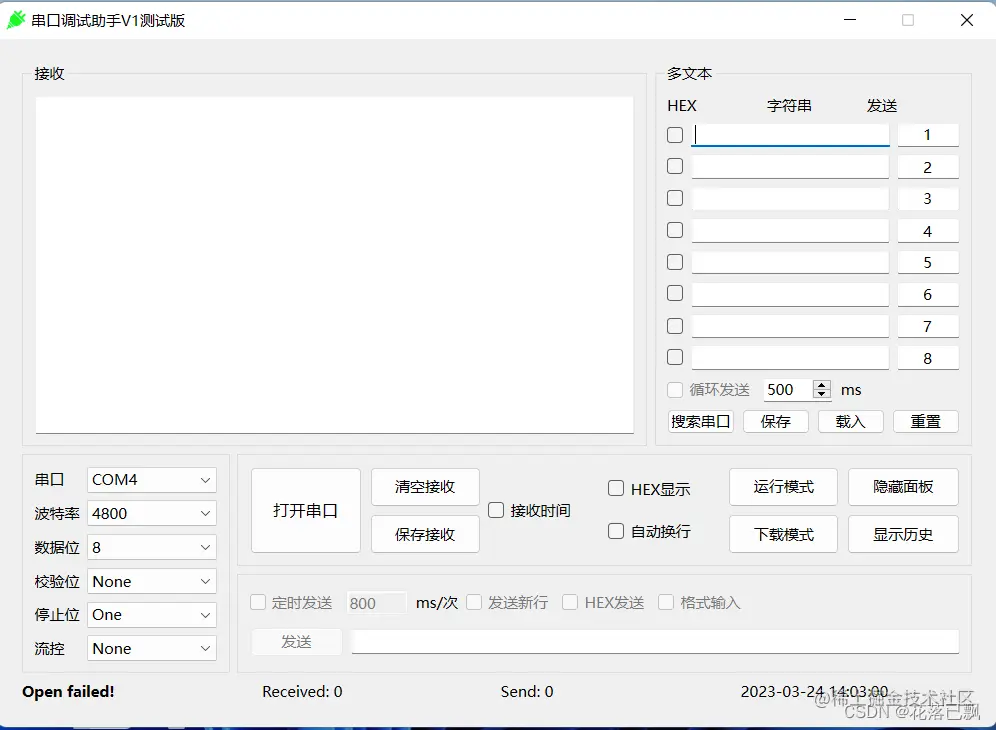Viewport: 996px width, 730px height.
Task: Click the 打开串口 button to open the port
Action: (x=305, y=509)
